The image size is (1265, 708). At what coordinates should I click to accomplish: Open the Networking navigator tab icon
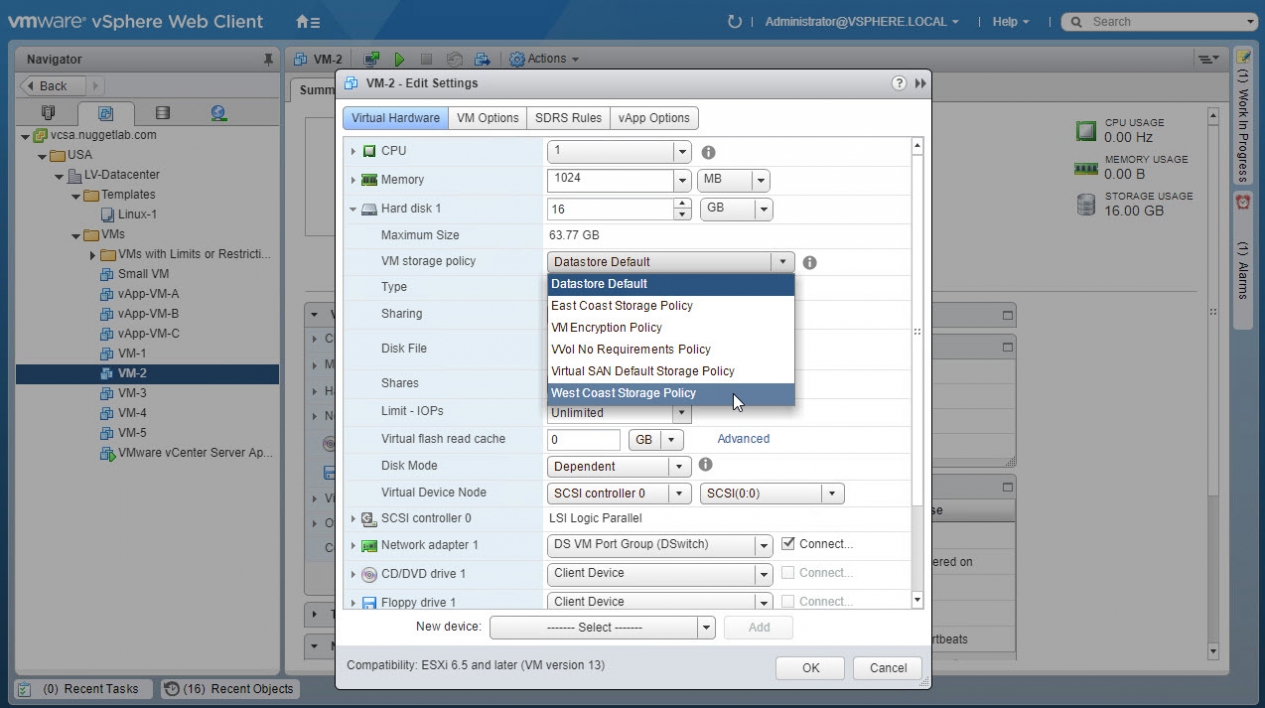pos(217,113)
